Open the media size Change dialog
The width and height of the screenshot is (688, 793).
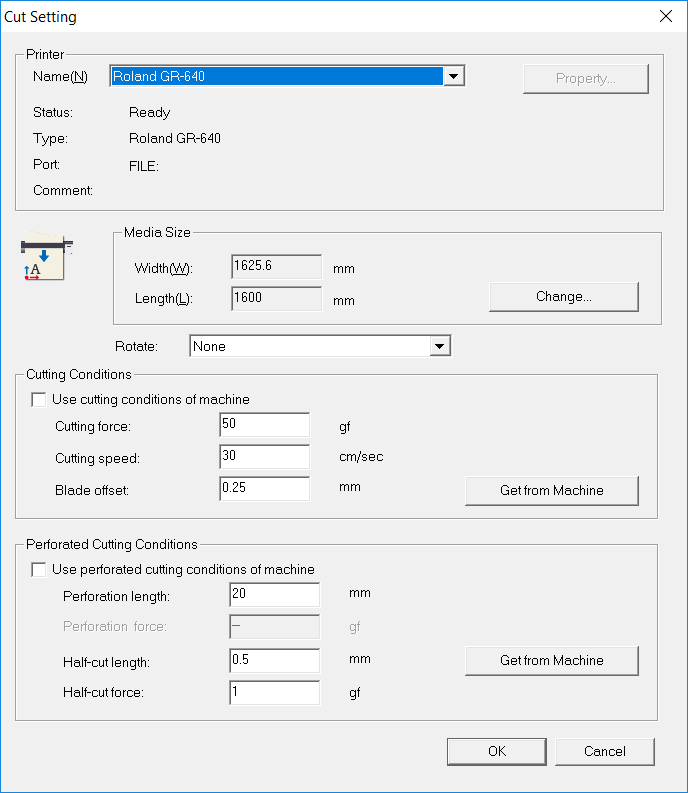point(564,297)
